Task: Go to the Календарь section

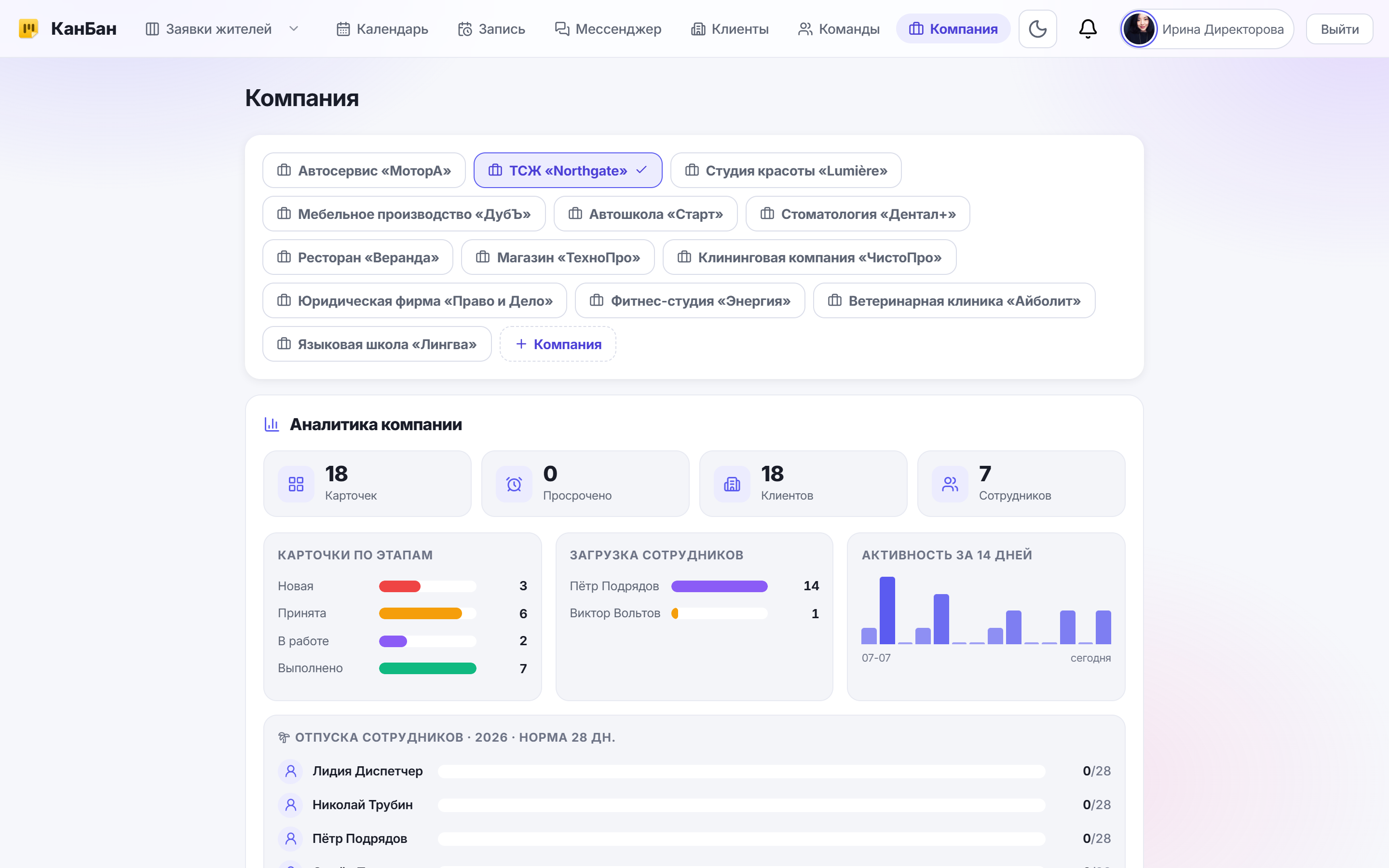Action: click(x=381, y=29)
